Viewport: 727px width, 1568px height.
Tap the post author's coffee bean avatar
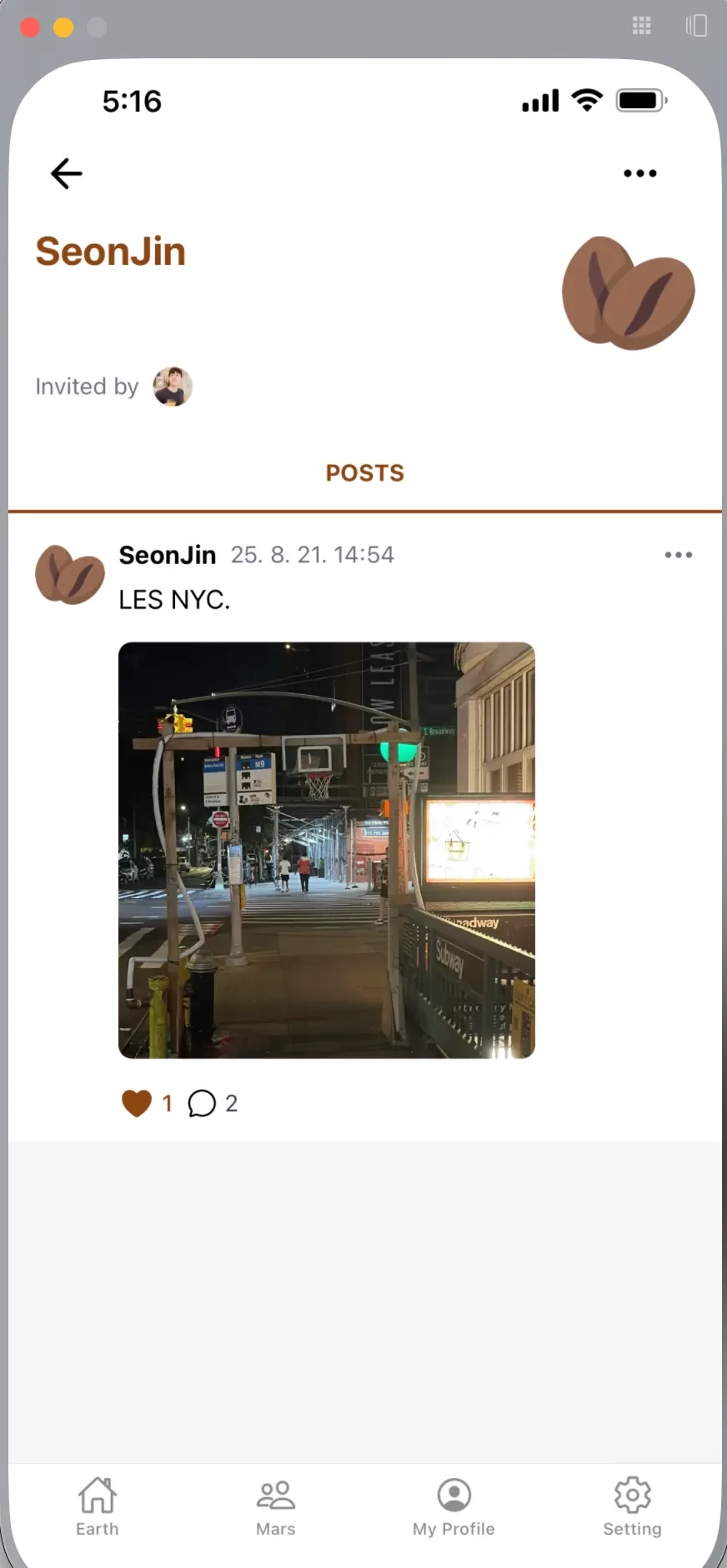pyautogui.click(x=70, y=574)
